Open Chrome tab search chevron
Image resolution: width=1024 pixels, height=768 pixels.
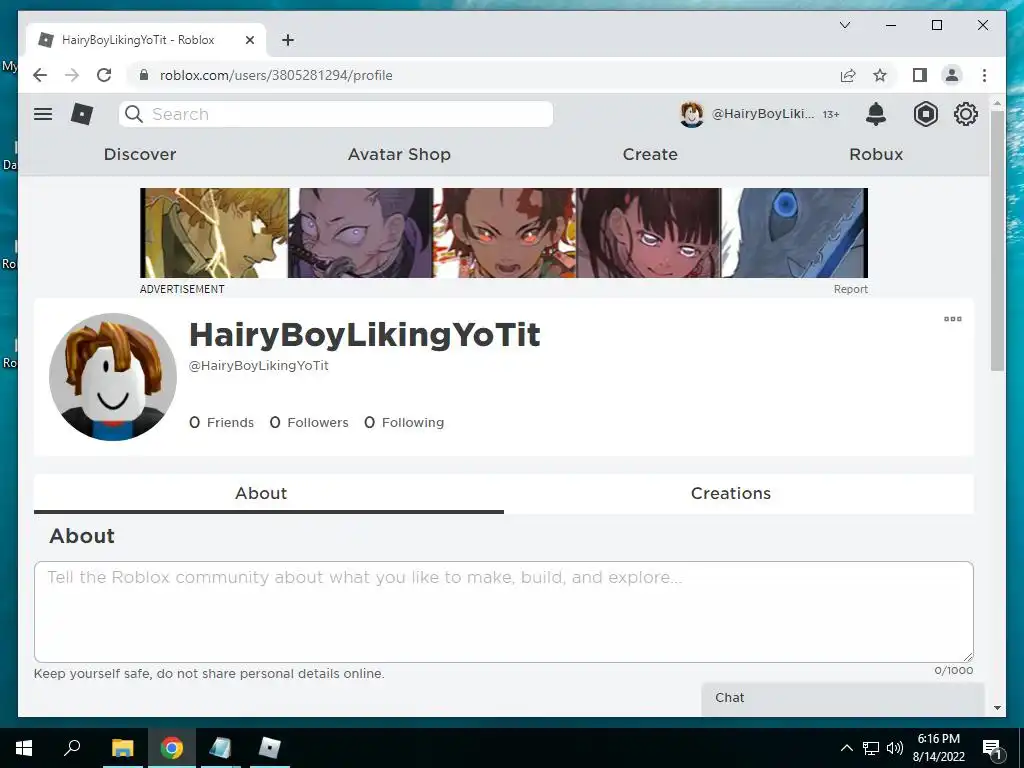coord(844,25)
